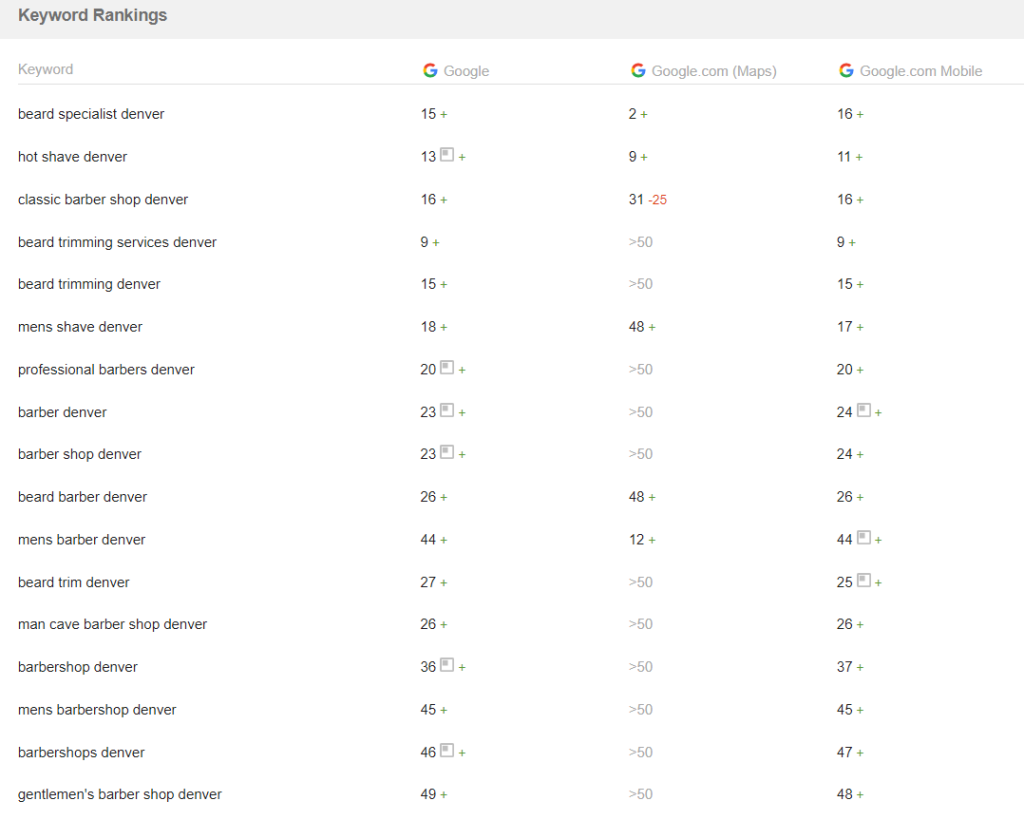
Task: Click the SERP icon next to barbershop denver rank 36
Action: click(x=447, y=666)
